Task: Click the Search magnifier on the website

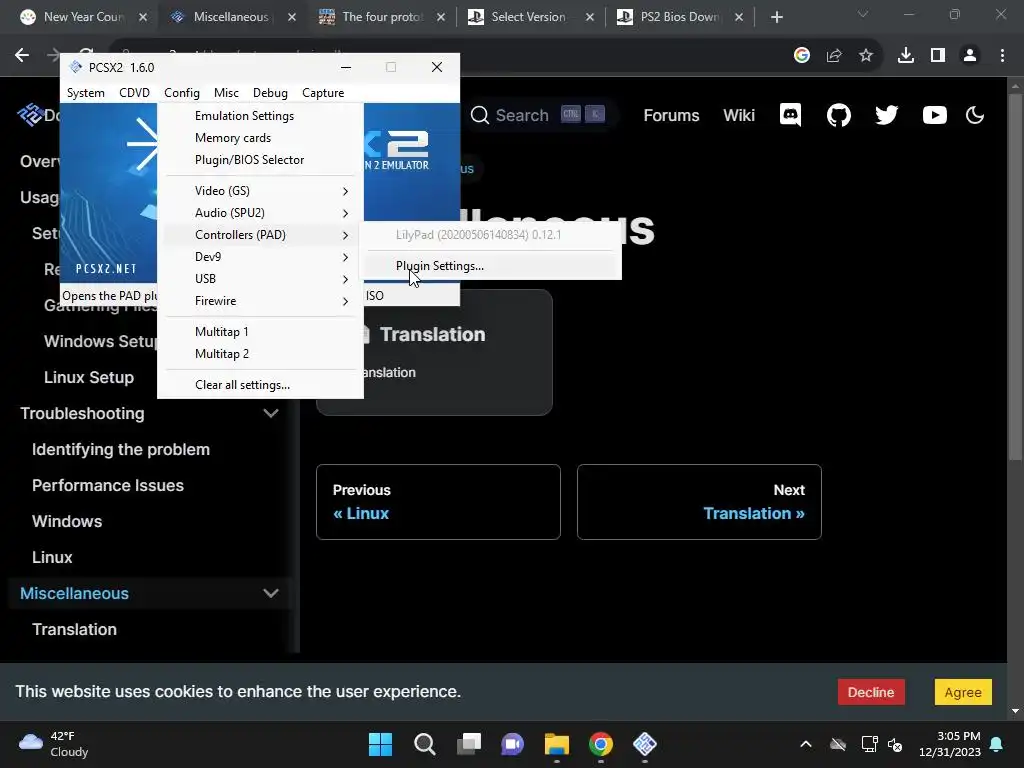Action: [479, 115]
